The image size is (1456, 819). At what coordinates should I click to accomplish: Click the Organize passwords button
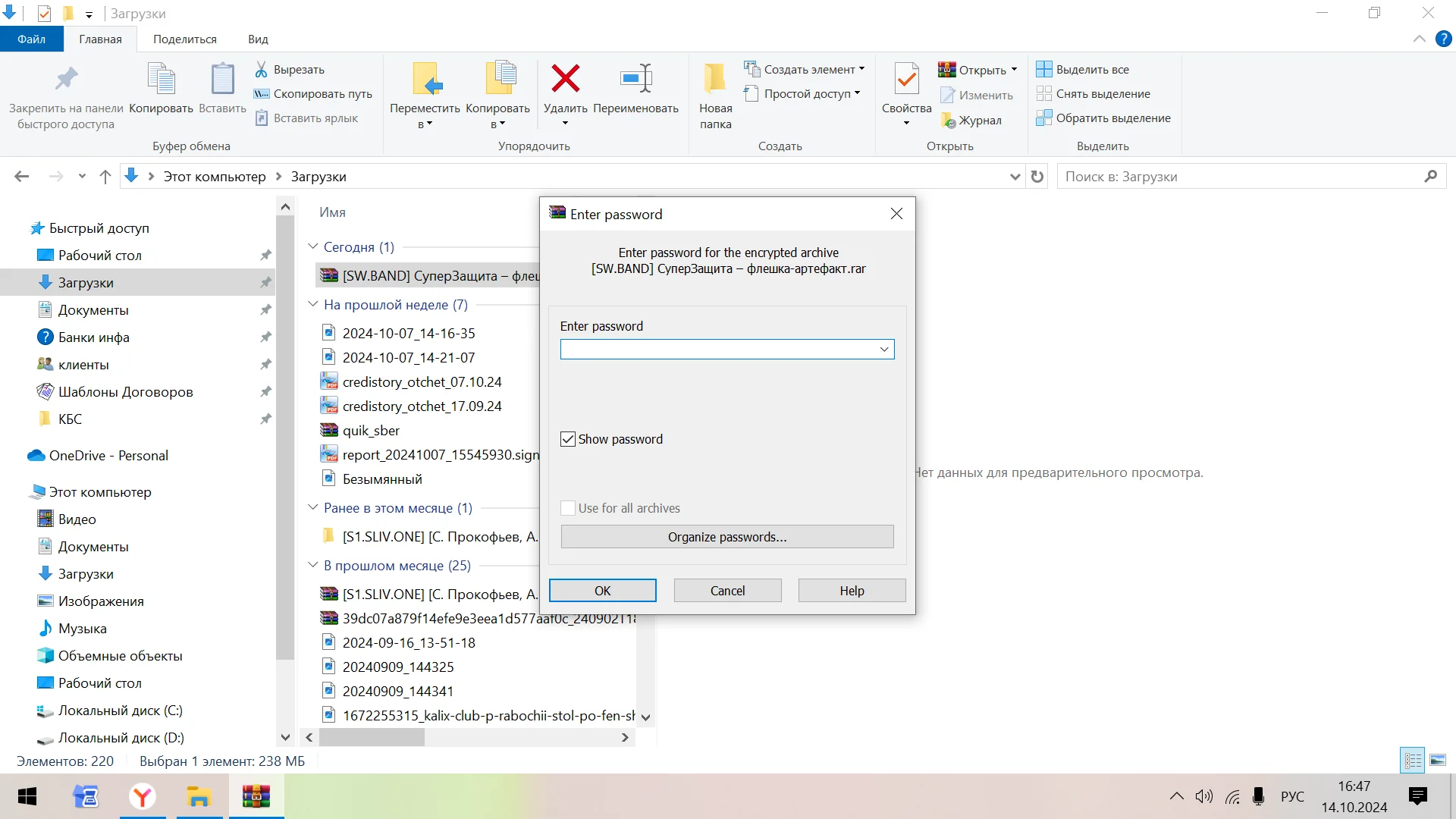click(726, 537)
